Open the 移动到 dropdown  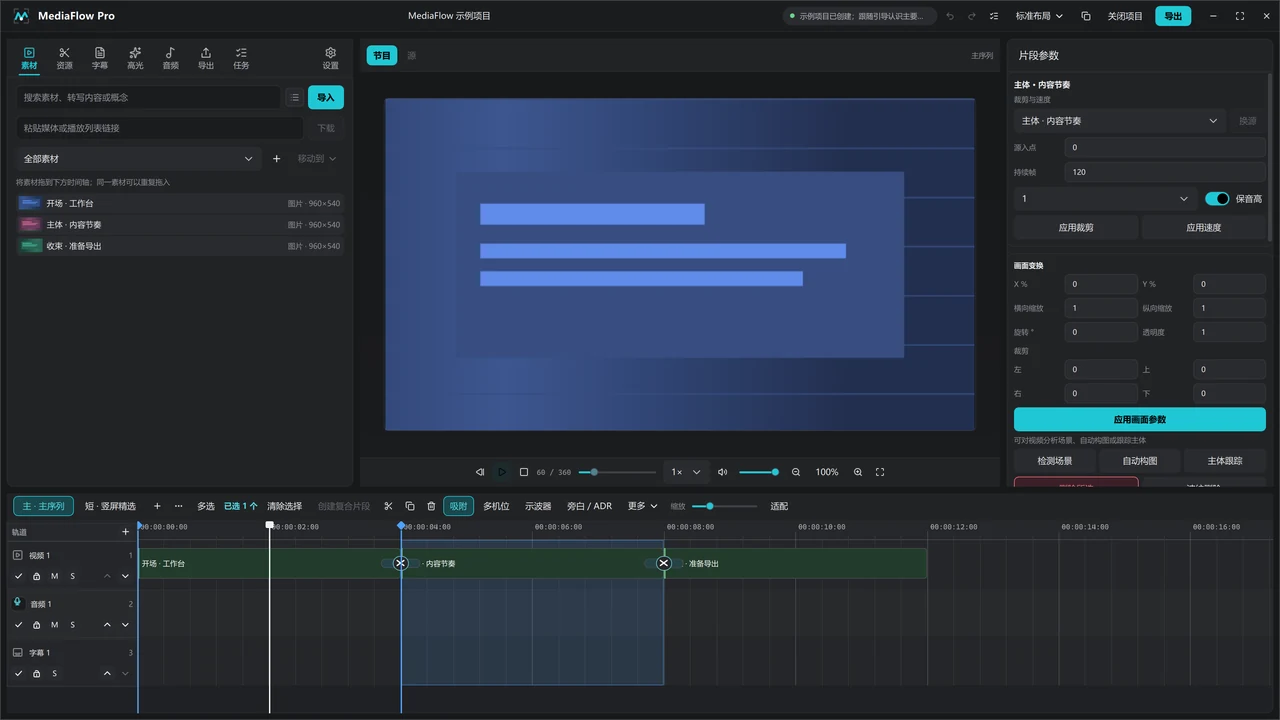click(x=317, y=159)
